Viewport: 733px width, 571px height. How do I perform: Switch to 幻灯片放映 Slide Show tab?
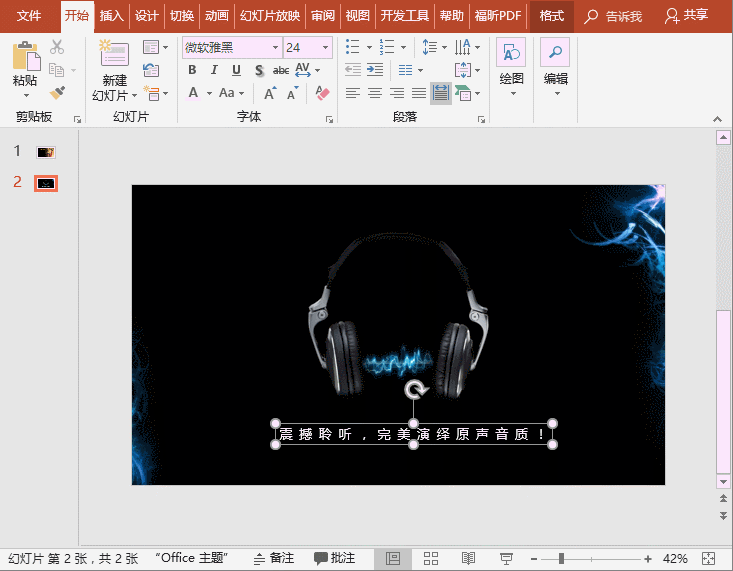(270, 16)
